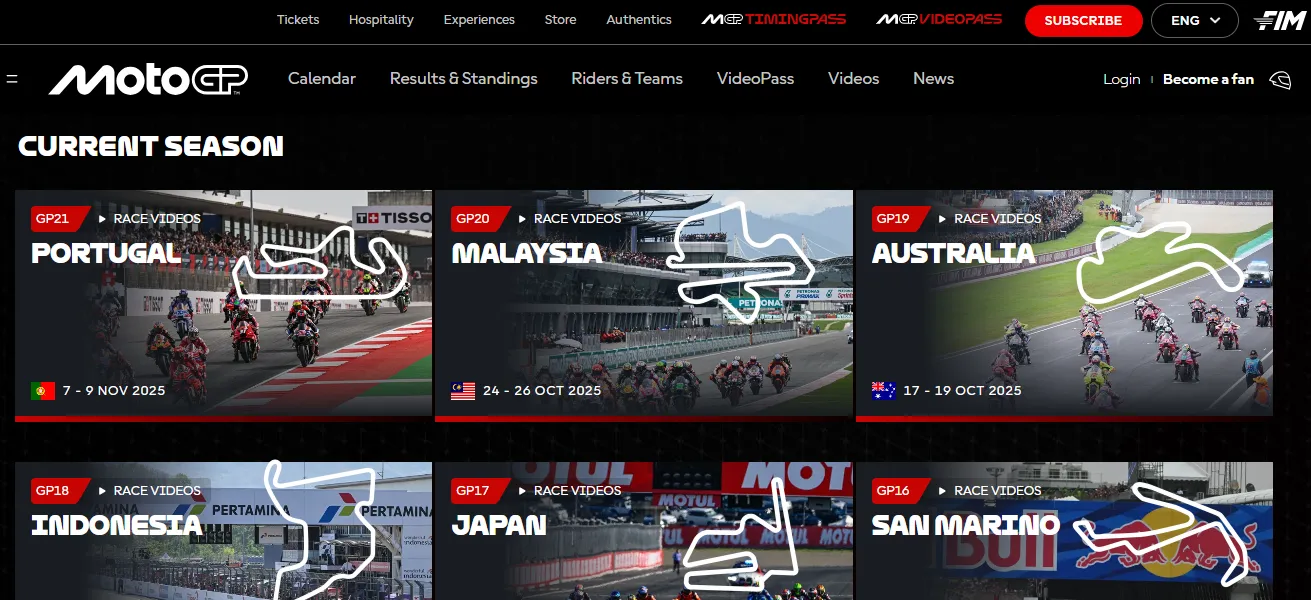The image size is (1311, 600).
Task: Open the Riders & Teams section
Action: coord(626,78)
